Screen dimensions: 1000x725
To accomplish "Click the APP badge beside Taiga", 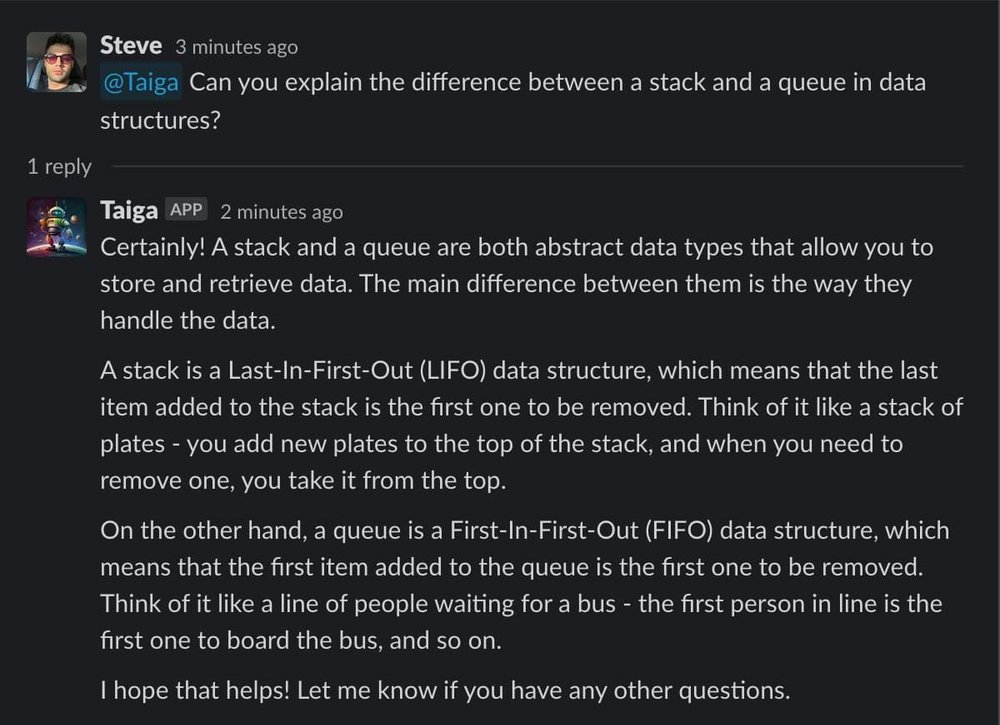I will pyautogui.click(x=186, y=211).
